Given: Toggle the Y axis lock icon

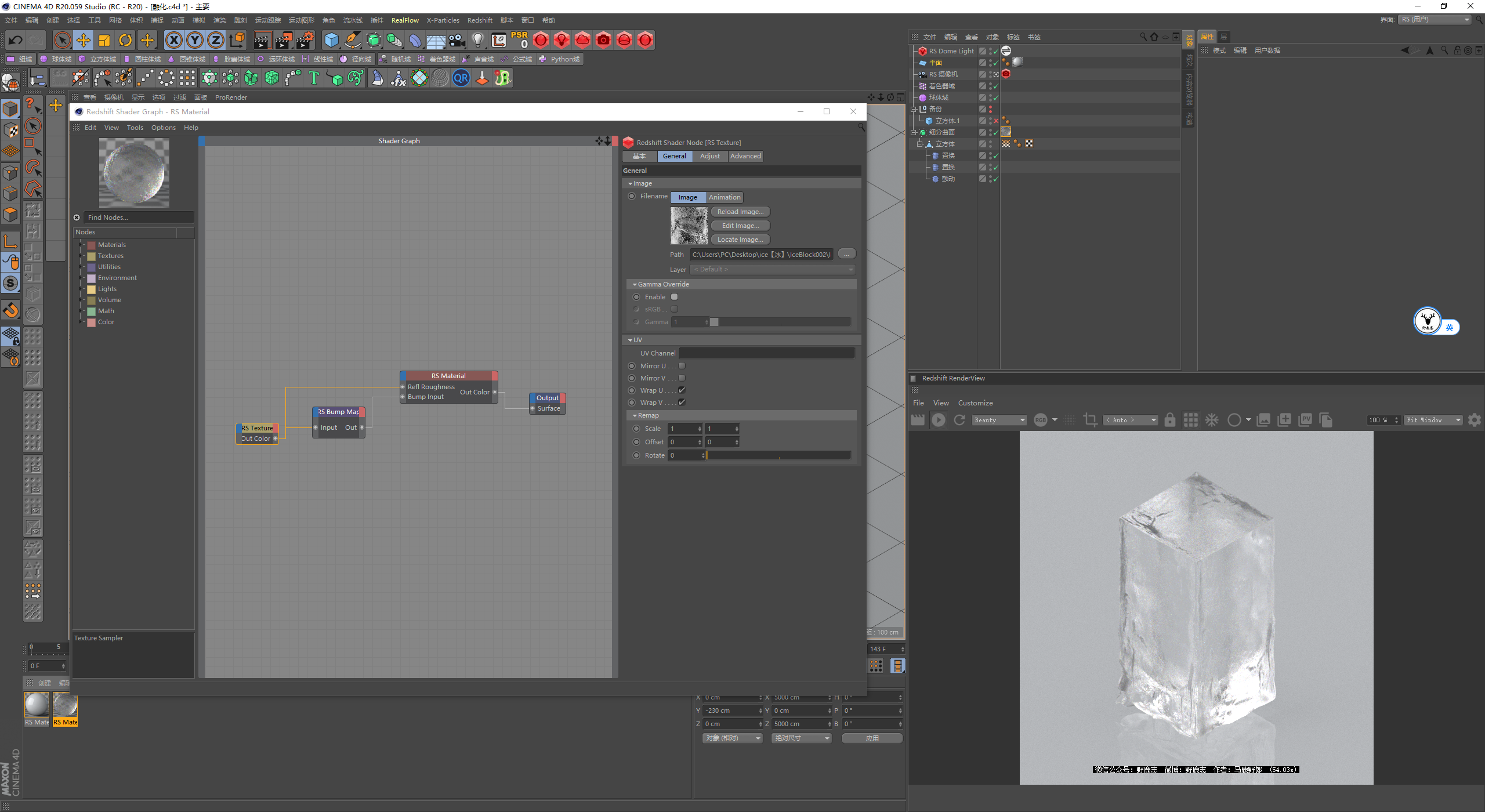Looking at the screenshot, I should (x=195, y=40).
